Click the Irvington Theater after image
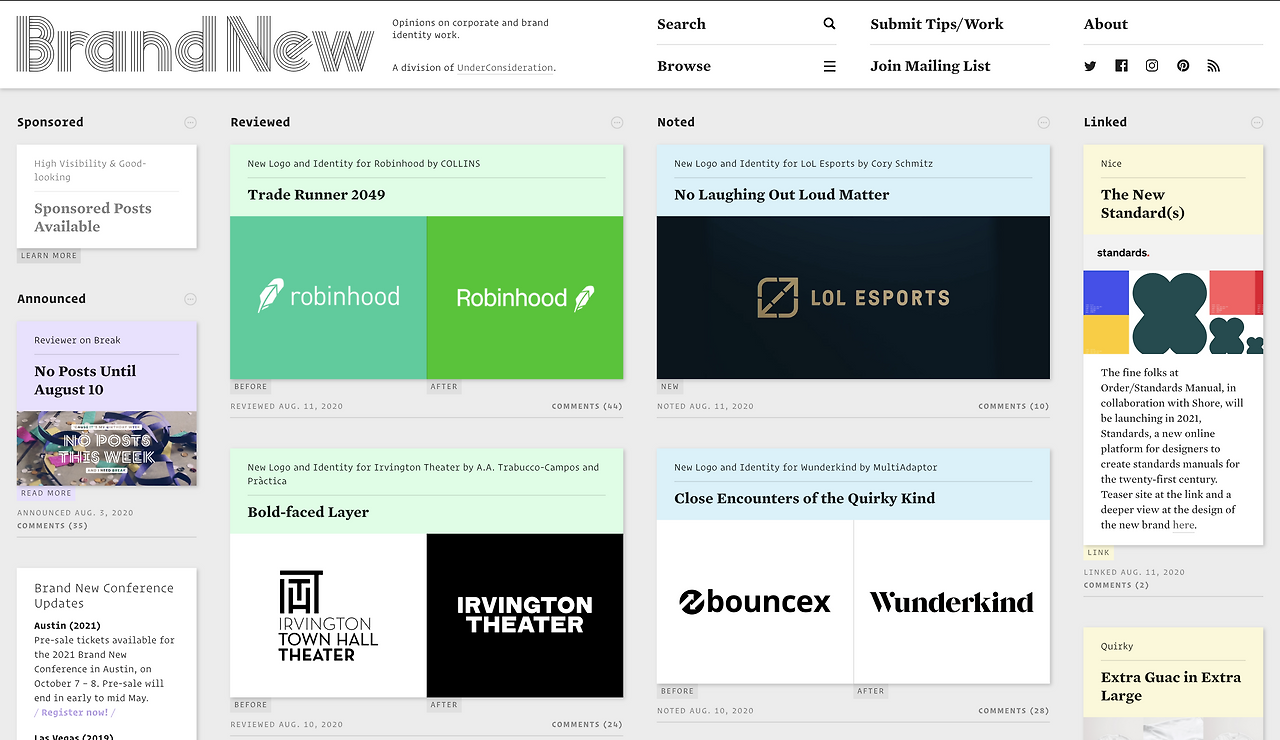This screenshot has width=1280, height=740. (525, 615)
